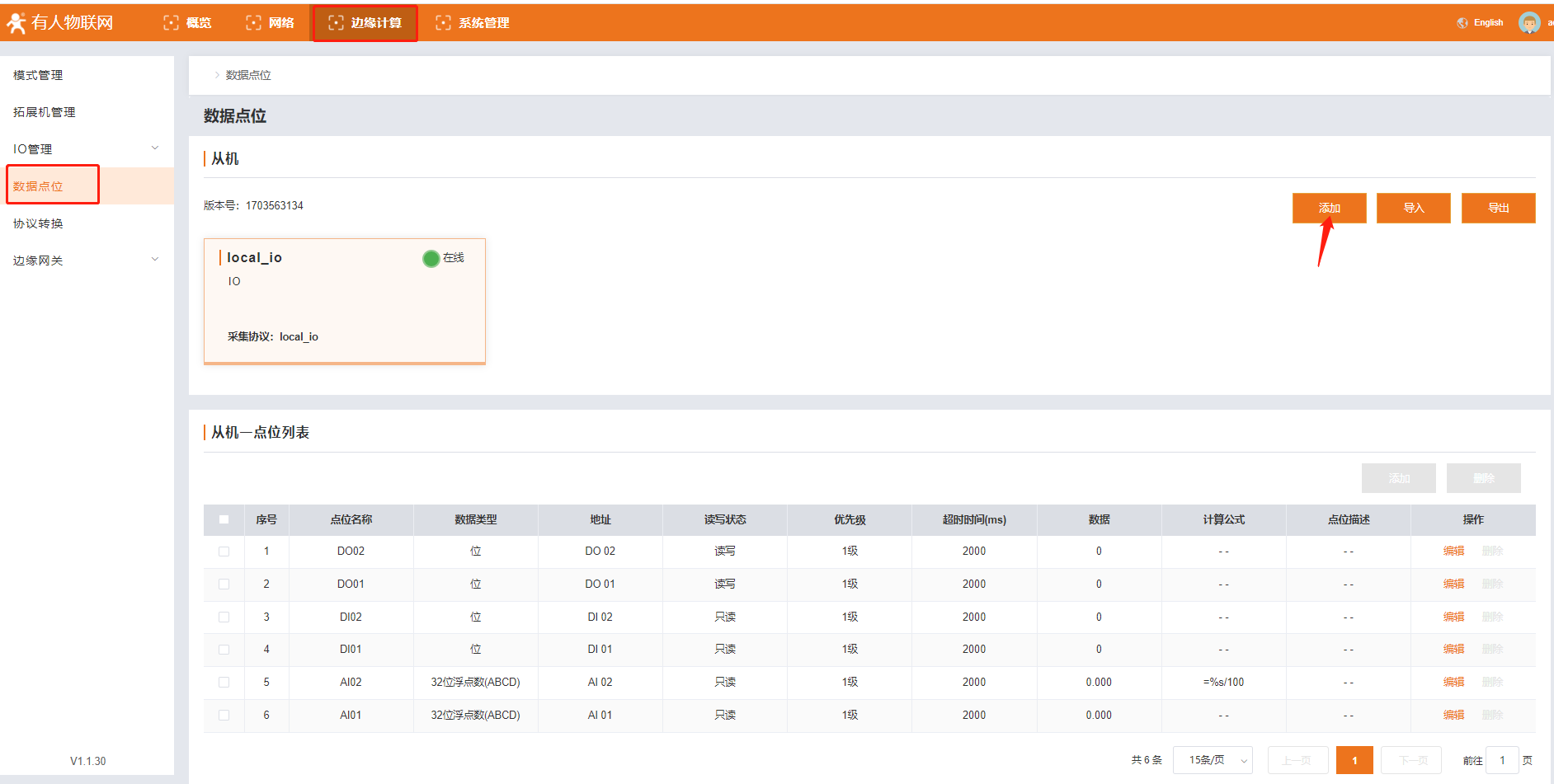This screenshot has width=1554, height=784.
Task: Open the 协议转换 sidebar item
Action: [x=38, y=223]
